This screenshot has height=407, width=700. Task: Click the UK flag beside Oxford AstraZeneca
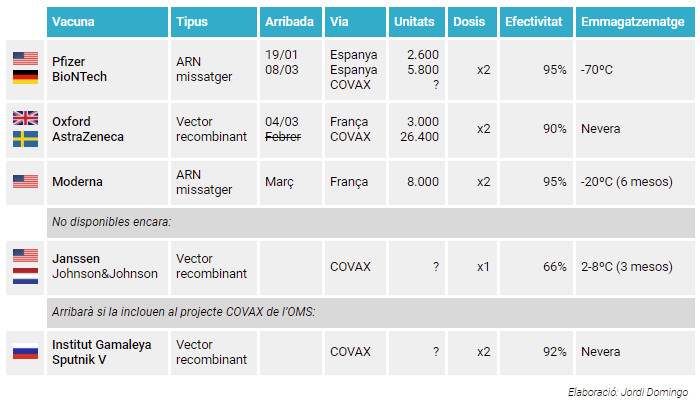(x=25, y=118)
